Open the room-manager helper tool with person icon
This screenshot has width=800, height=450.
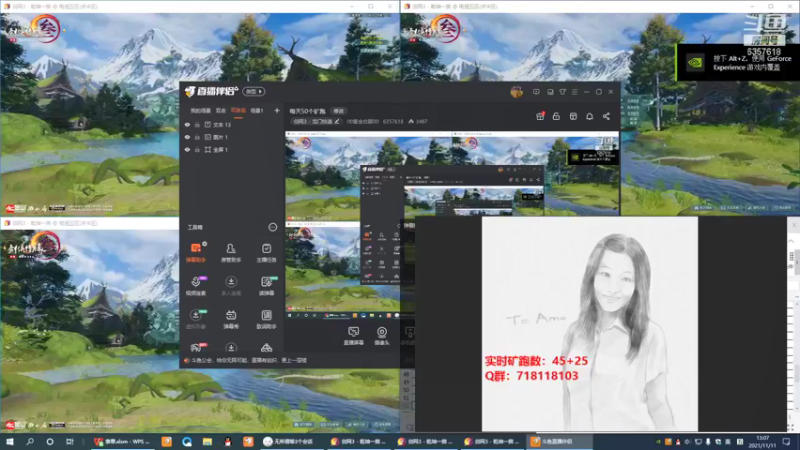click(x=231, y=252)
